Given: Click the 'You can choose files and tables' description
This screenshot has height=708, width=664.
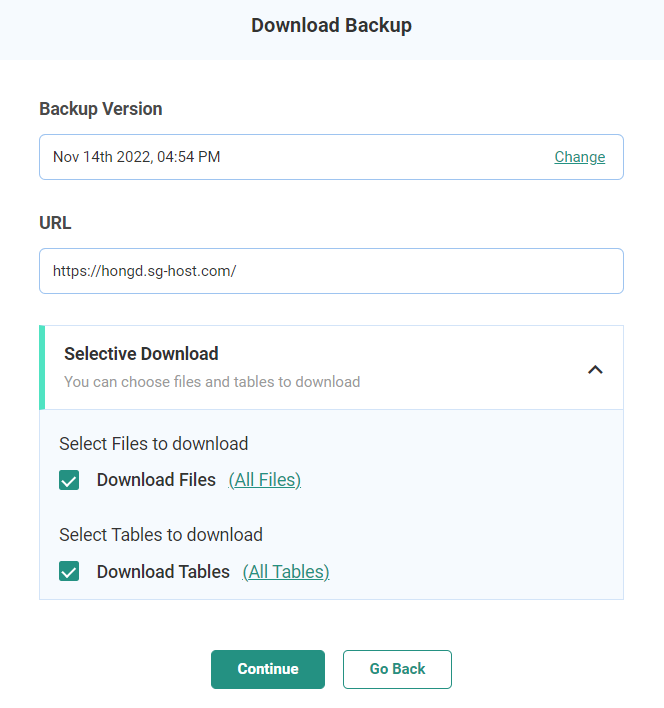Looking at the screenshot, I should pyautogui.click(x=212, y=382).
